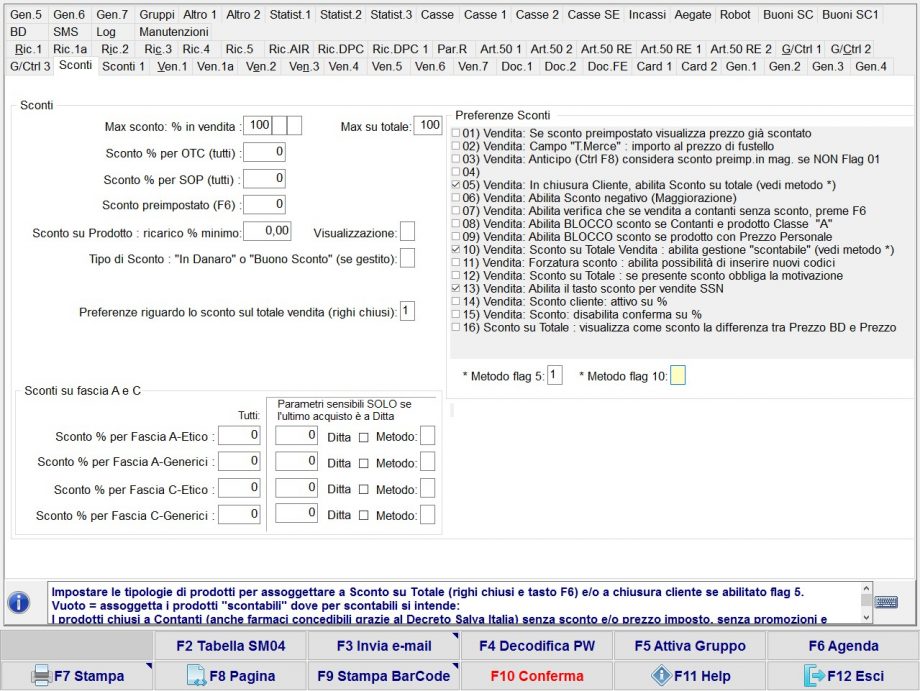The height and width of the screenshot is (691, 920).
Task: Switch to the Sconti 1 tab
Action: [122, 66]
